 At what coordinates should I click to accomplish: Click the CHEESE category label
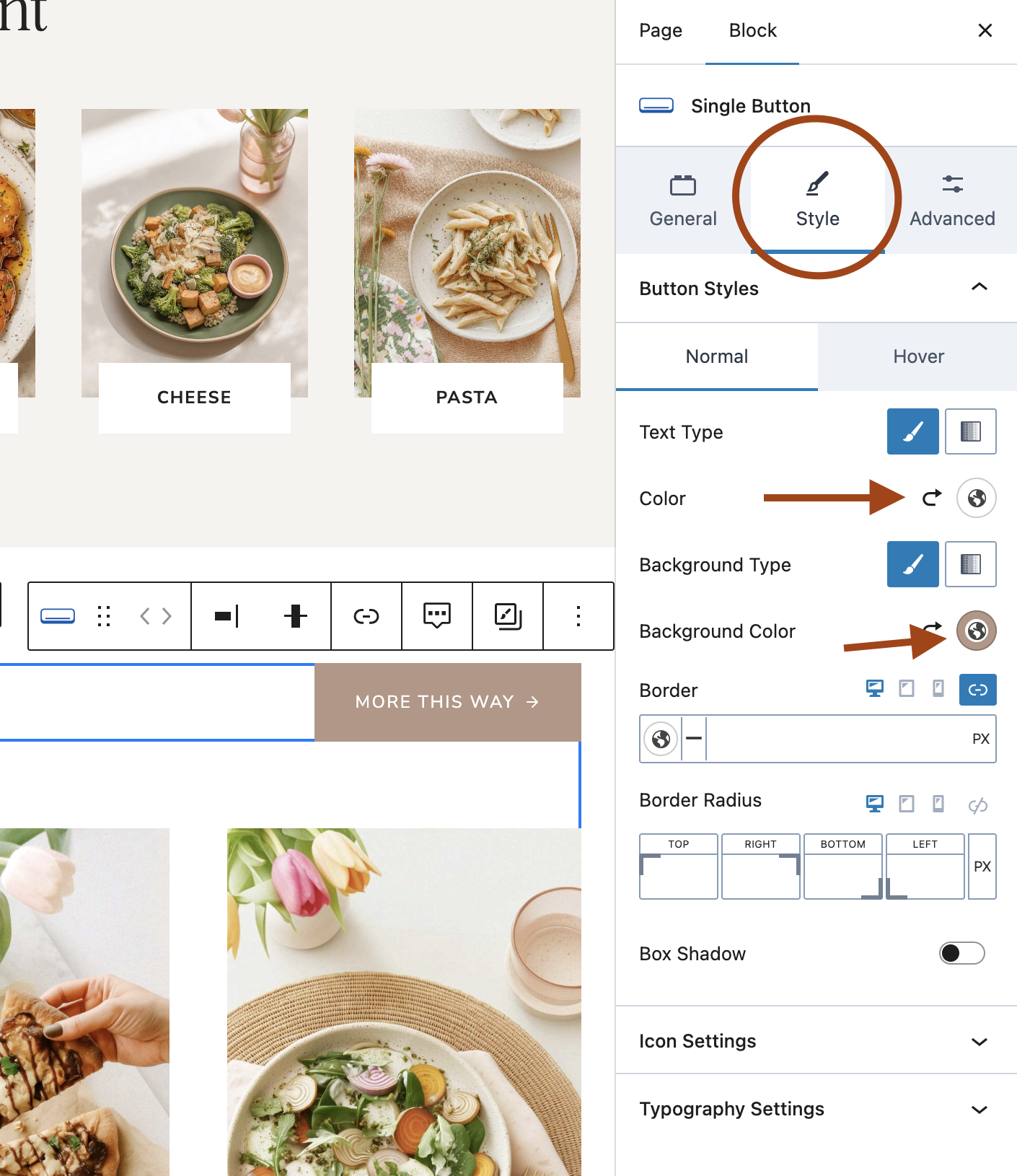coord(194,398)
